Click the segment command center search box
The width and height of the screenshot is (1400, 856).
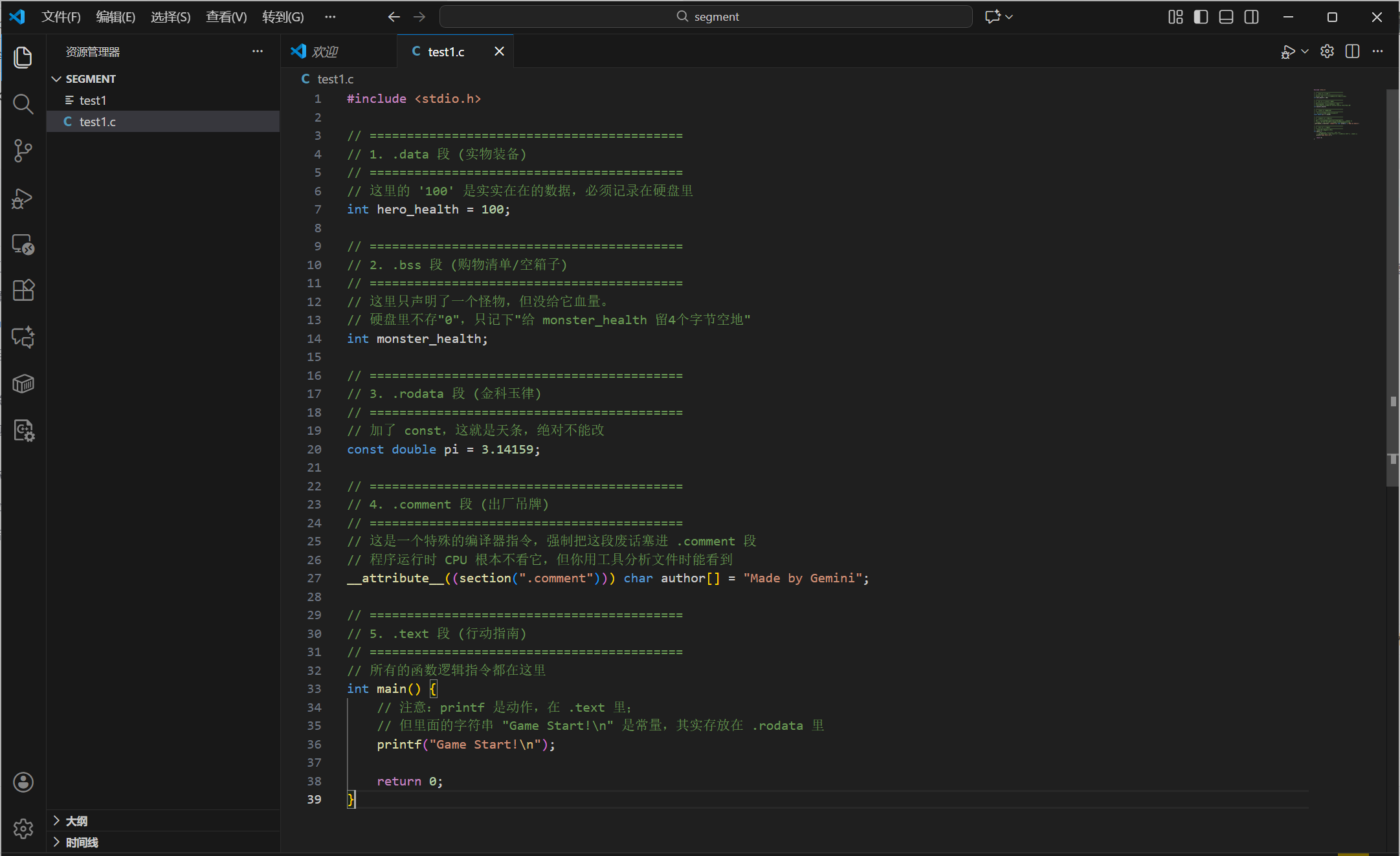(x=706, y=17)
